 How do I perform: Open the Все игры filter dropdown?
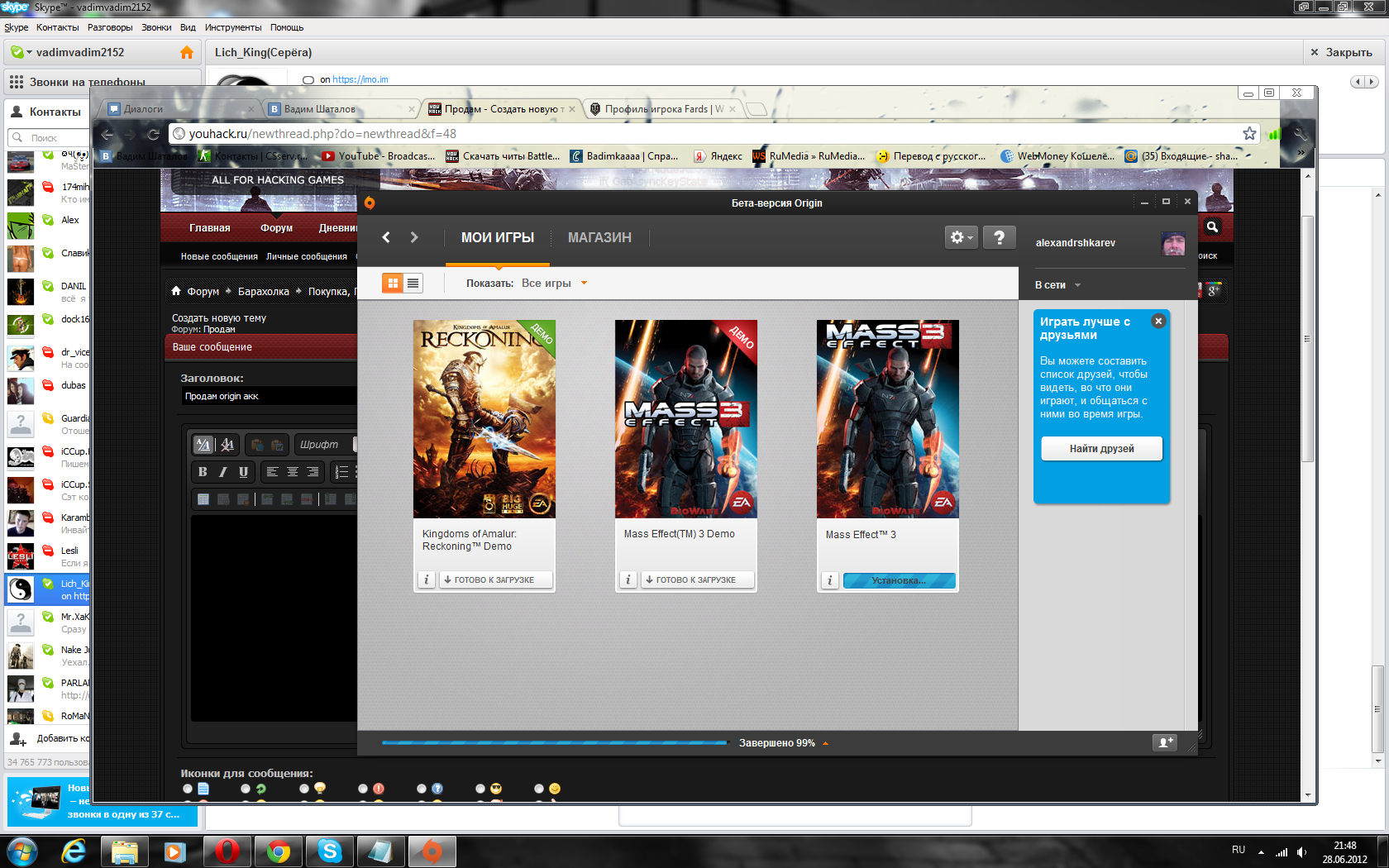(x=554, y=283)
